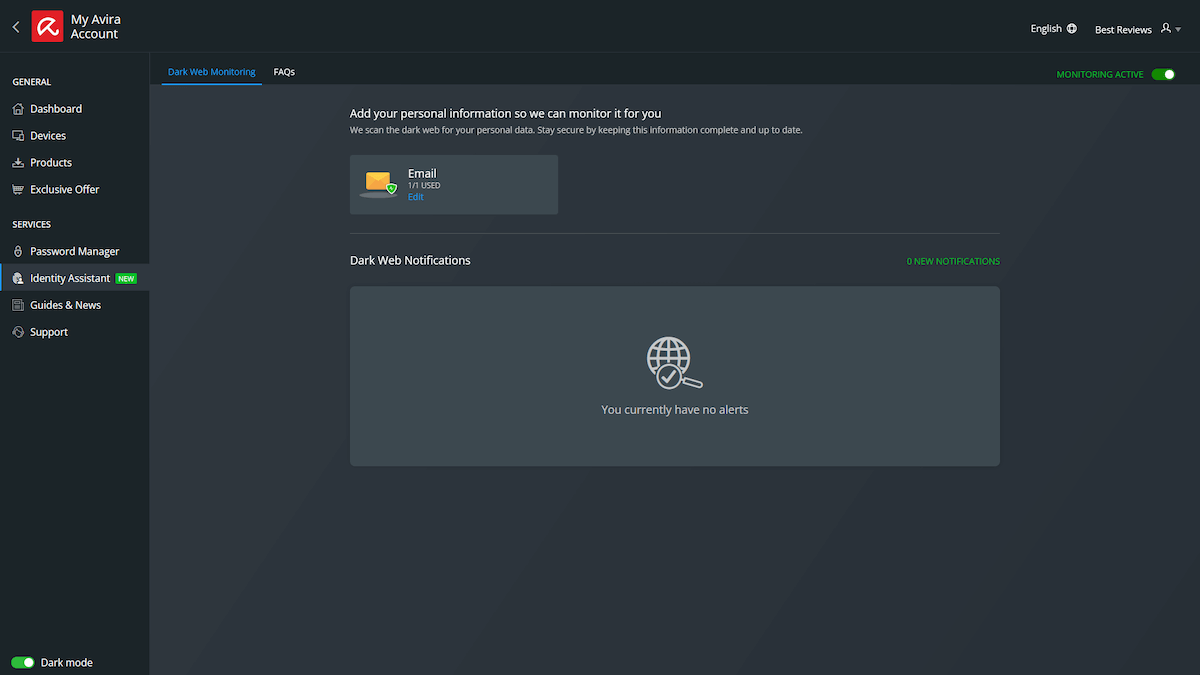The width and height of the screenshot is (1200, 675).
Task: Toggle Monitoring Active off
Action: [1164, 74]
